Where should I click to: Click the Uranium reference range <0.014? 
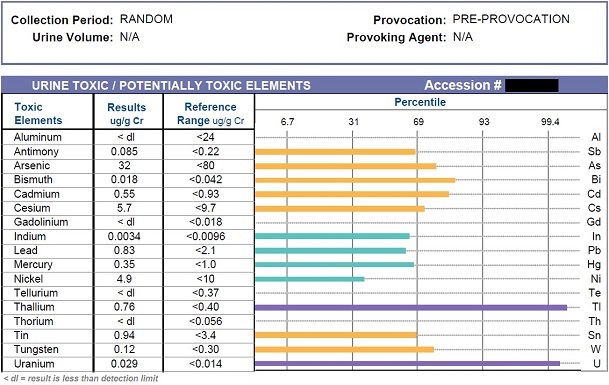(206, 364)
